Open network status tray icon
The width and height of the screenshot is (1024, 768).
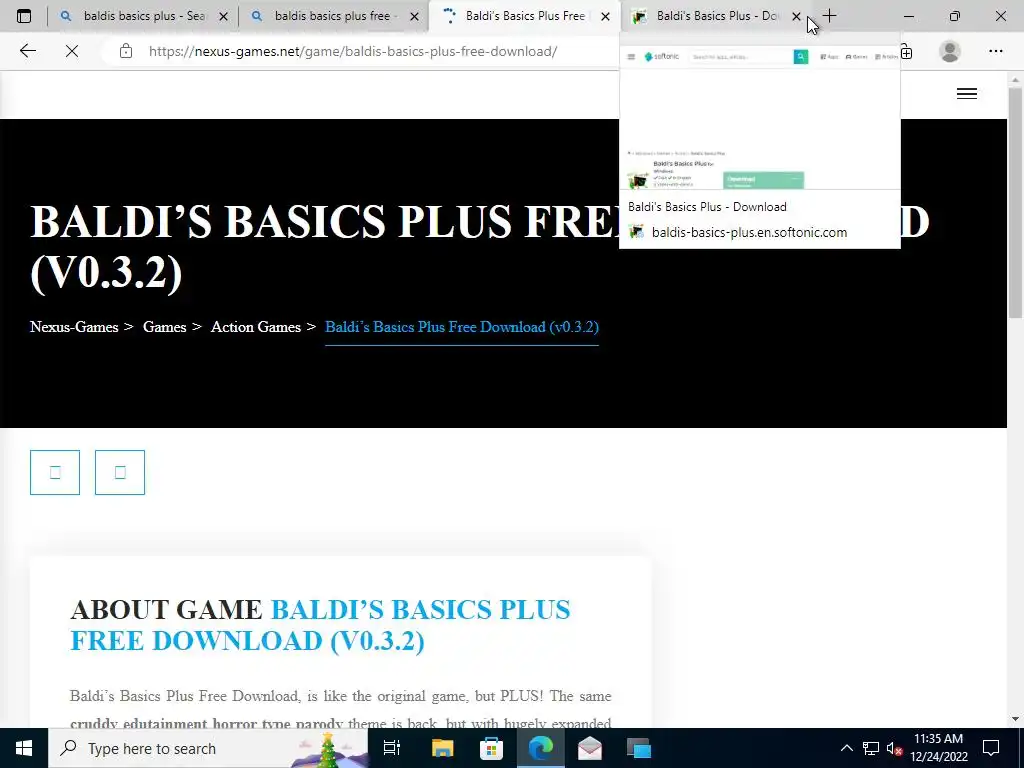click(871, 748)
